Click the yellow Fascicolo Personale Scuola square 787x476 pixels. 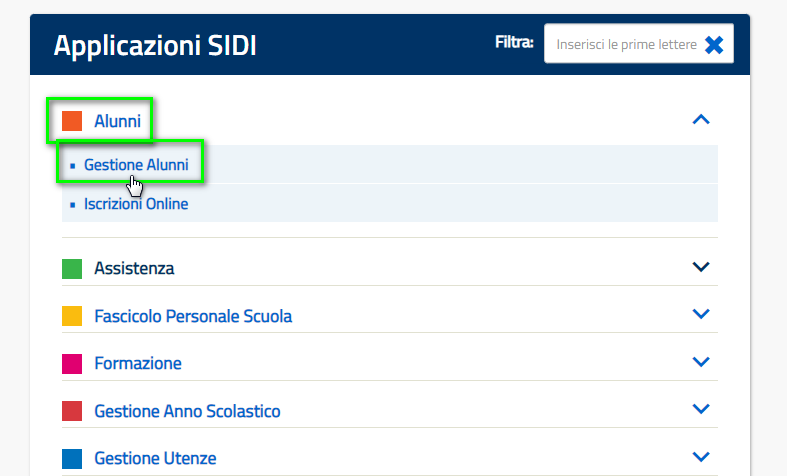click(72, 316)
